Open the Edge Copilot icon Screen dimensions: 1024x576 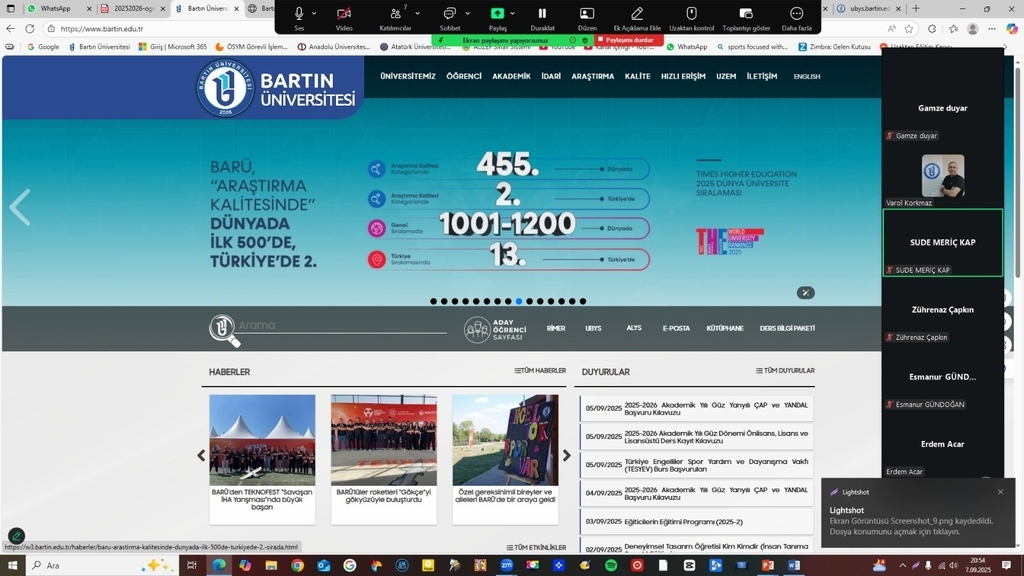tap(1012, 29)
